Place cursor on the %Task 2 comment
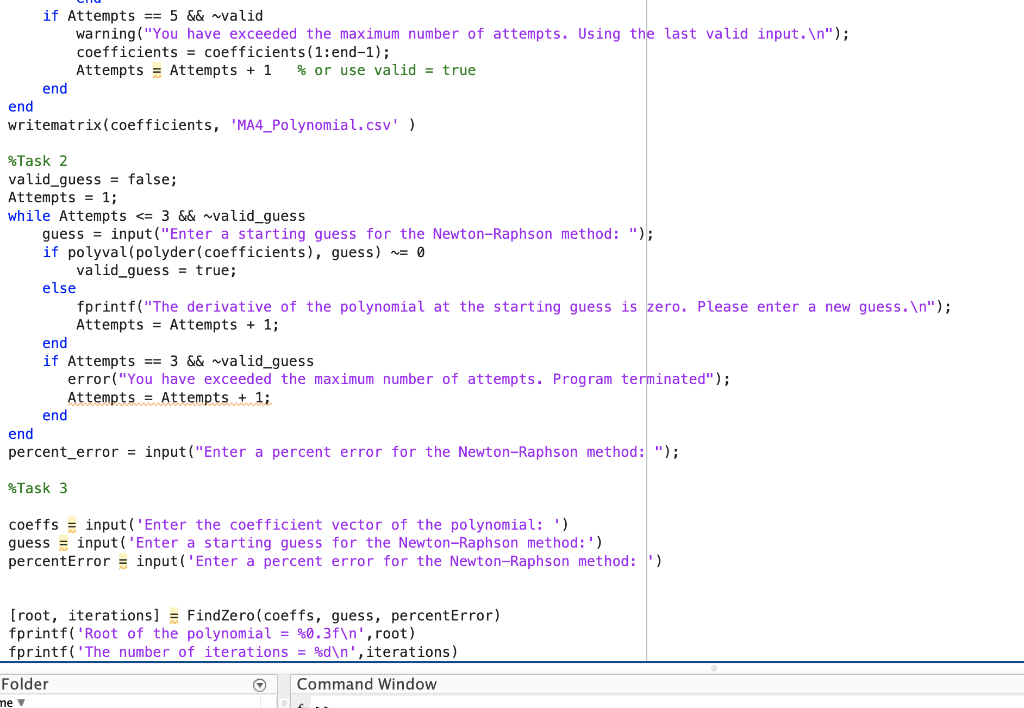Image resolution: width=1024 pixels, height=708 pixels. [x=37, y=161]
